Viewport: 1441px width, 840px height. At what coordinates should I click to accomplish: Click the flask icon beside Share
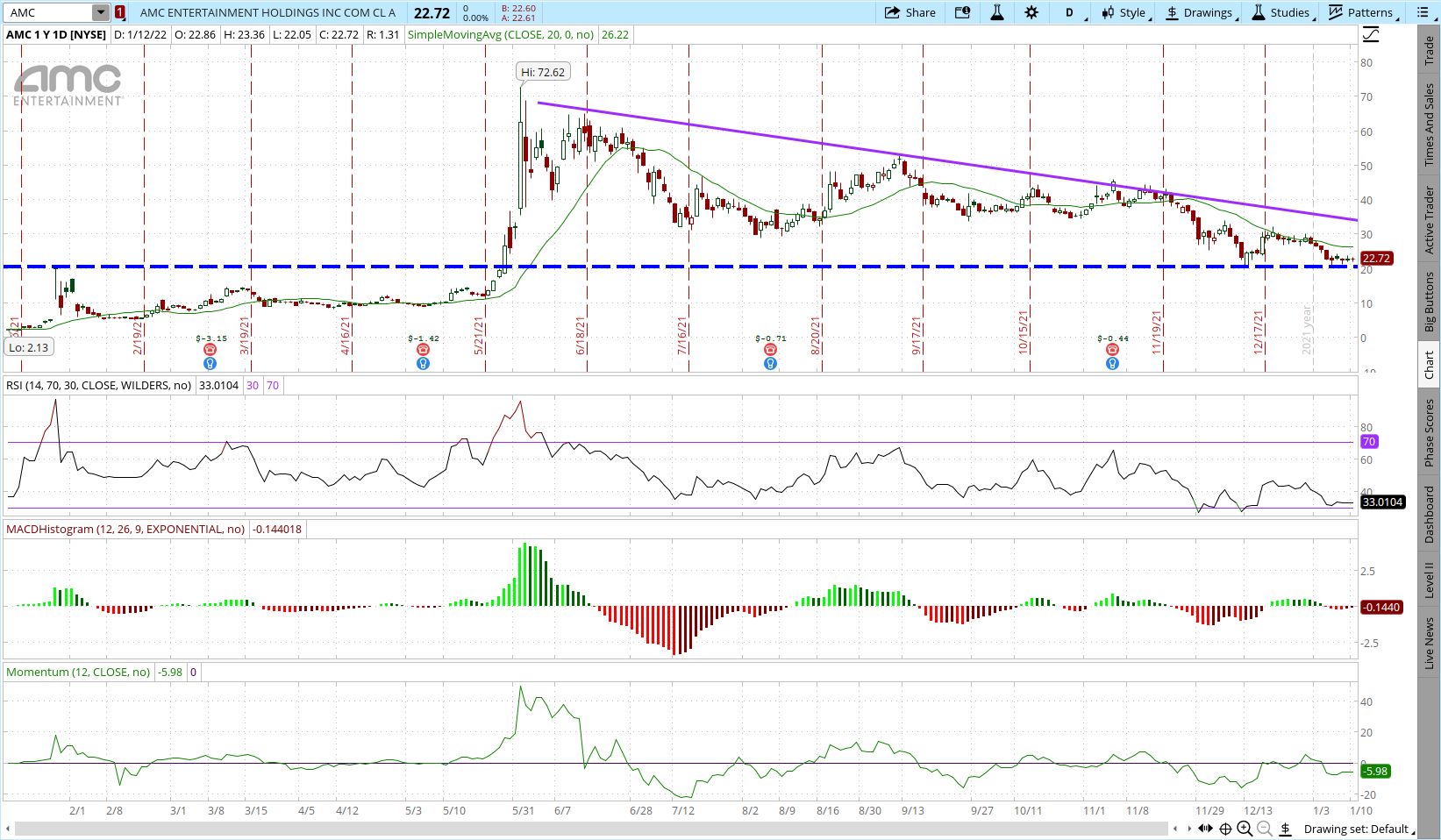tap(997, 12)
